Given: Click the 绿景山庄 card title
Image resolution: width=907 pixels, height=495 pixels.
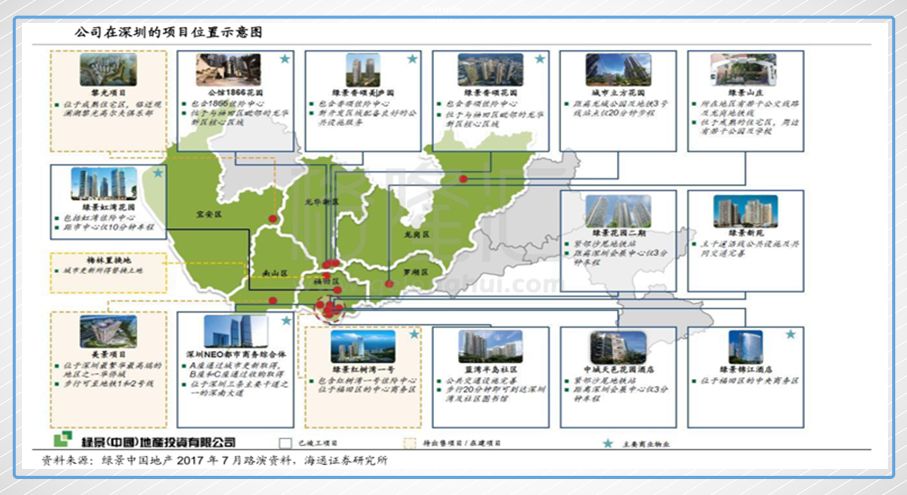Looking at the screenshot, I should [746, 93].
